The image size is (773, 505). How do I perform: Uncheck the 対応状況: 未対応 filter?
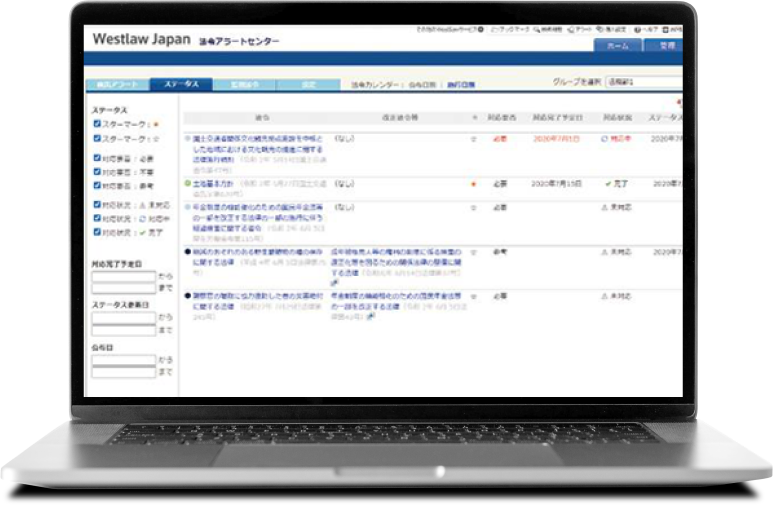click(97, 204)
